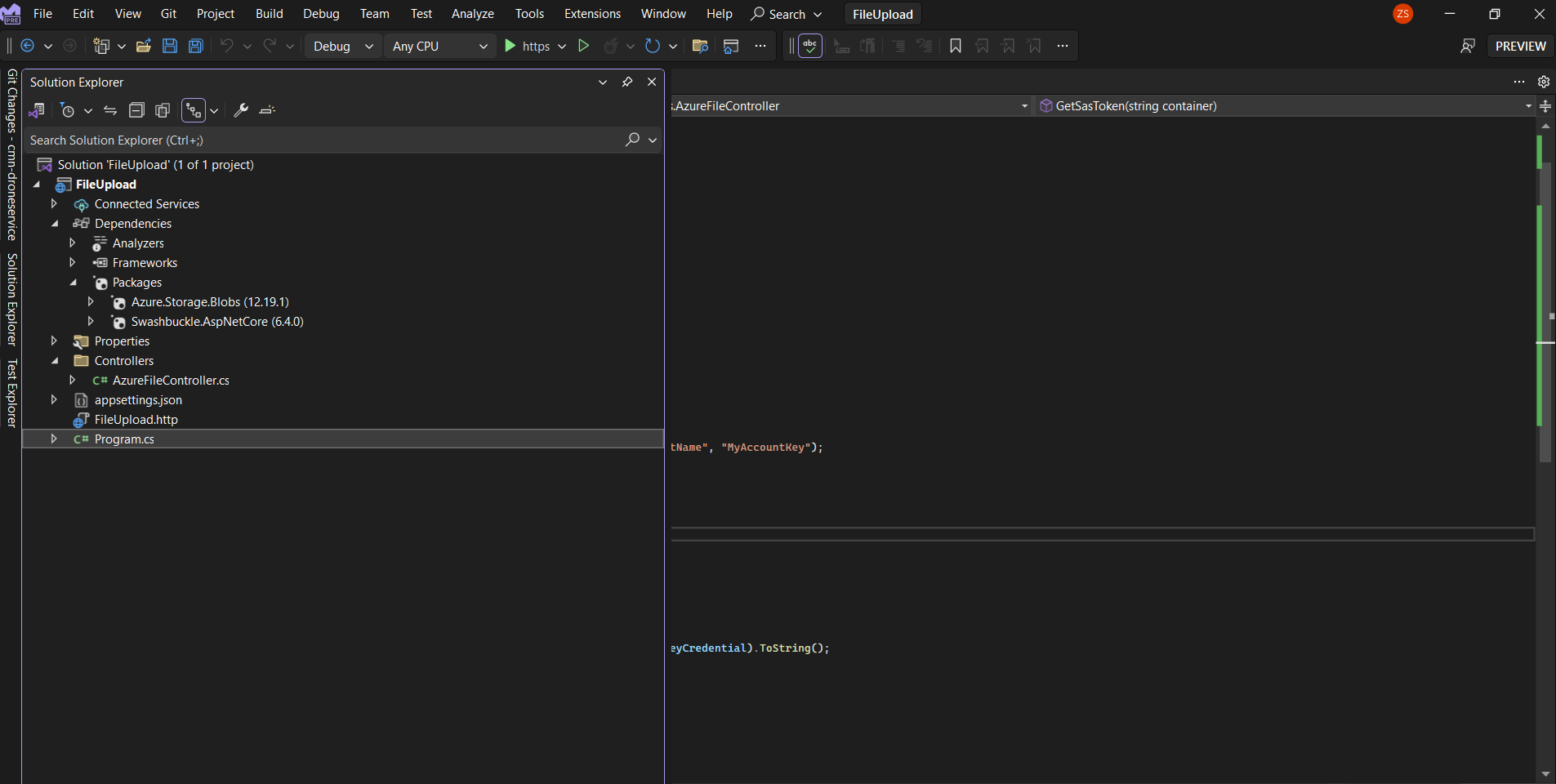Click the Properties wrench in Solution Explorer
Screen dimensions: 1556x784
pos(242,110)
